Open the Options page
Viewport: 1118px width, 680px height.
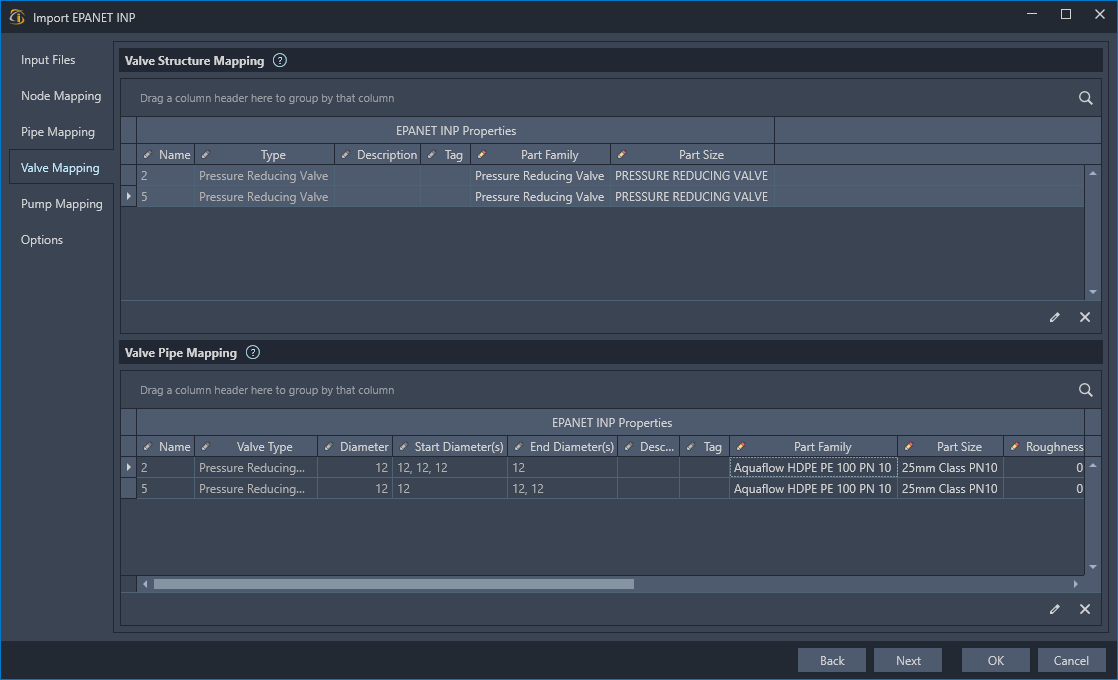[x=42, y=239]
